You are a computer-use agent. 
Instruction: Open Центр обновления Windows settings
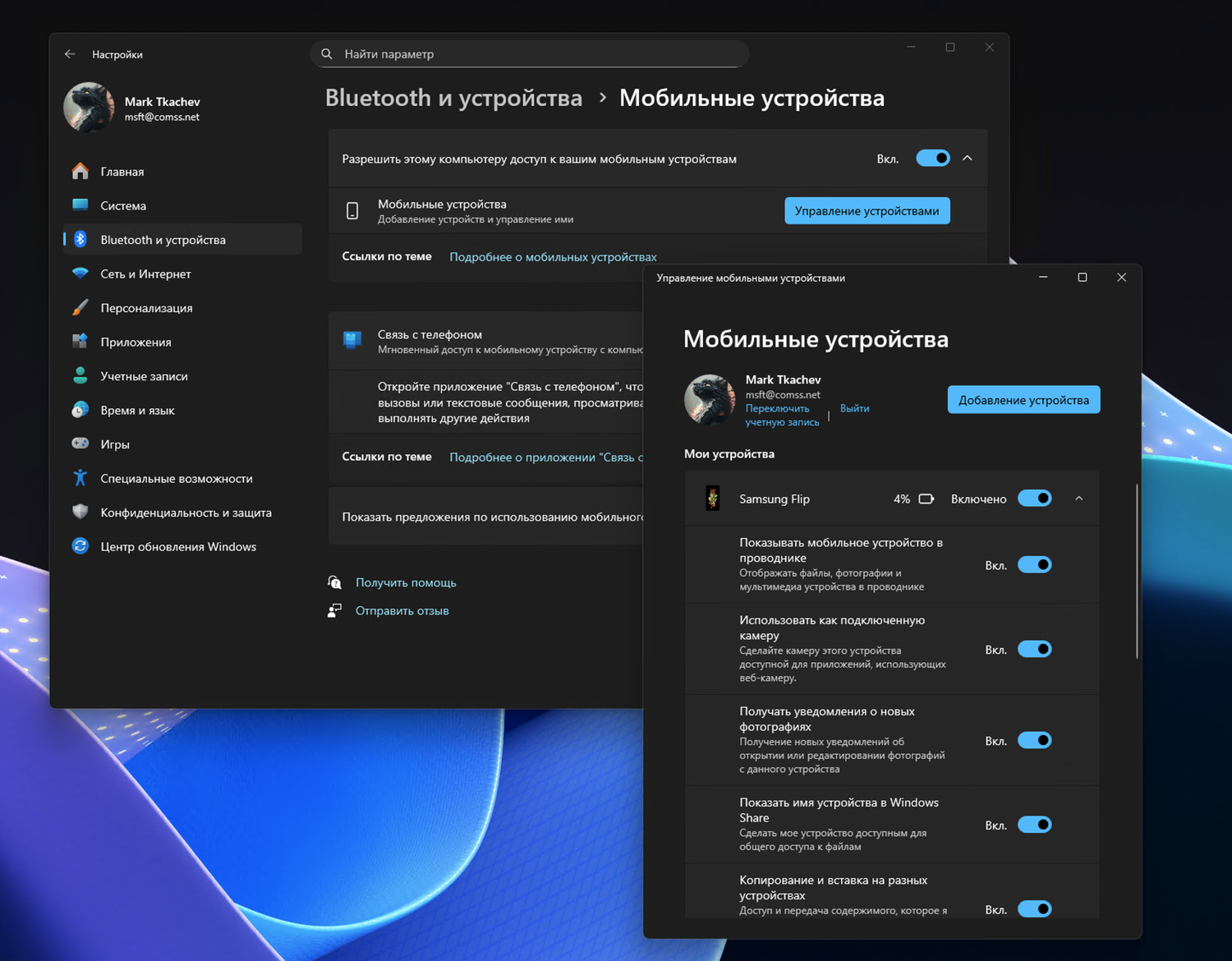tap(182, 546)
